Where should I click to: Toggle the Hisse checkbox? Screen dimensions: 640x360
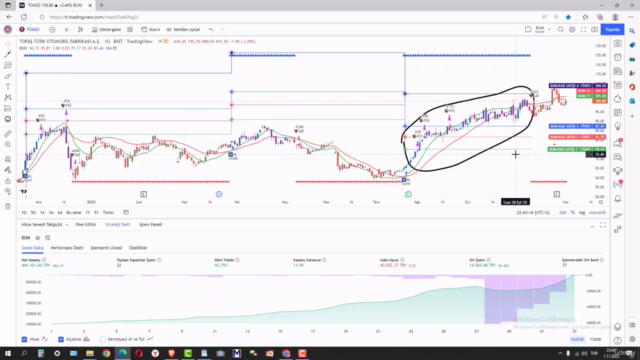pos(24,339)
